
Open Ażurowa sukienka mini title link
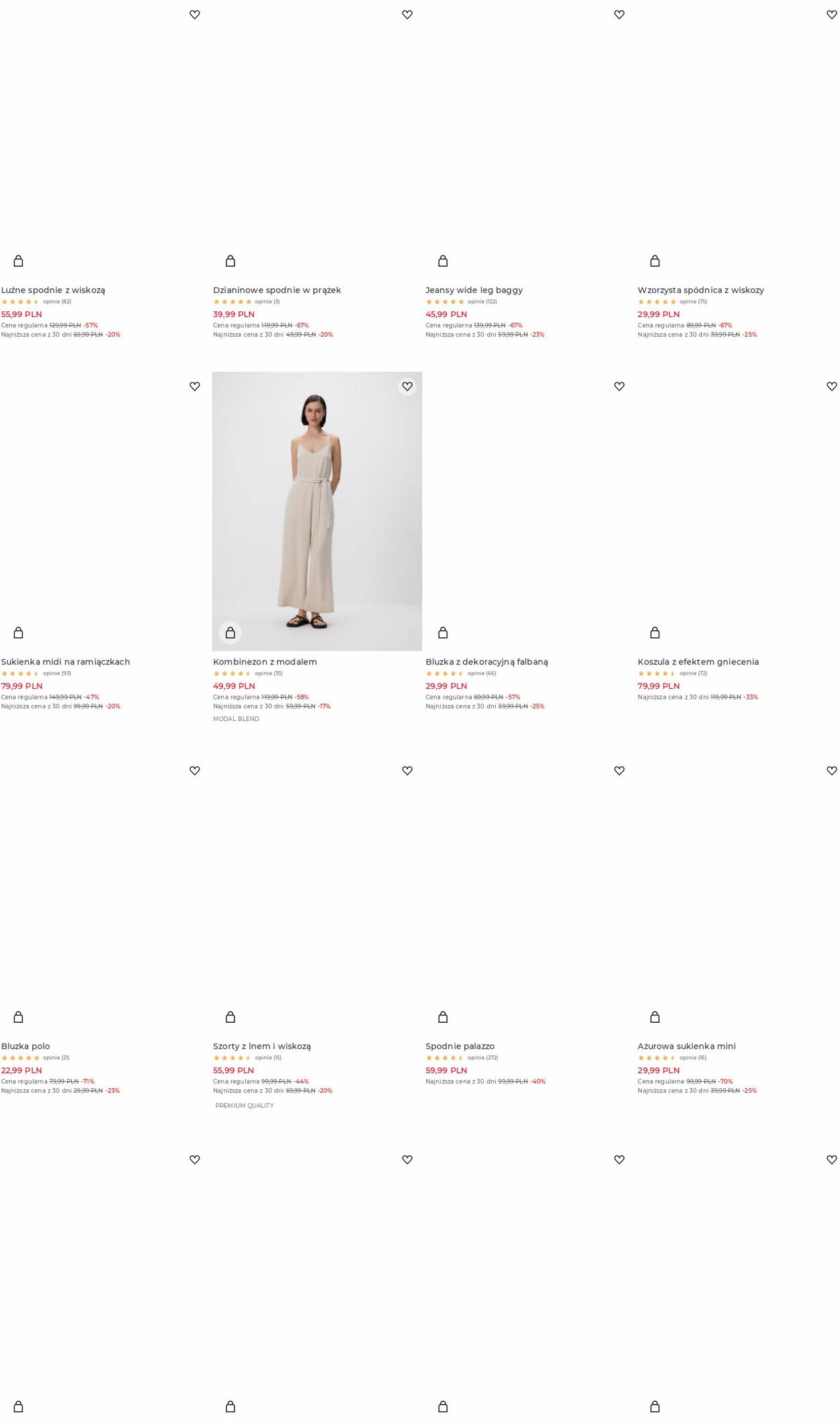coord(687,1046)
